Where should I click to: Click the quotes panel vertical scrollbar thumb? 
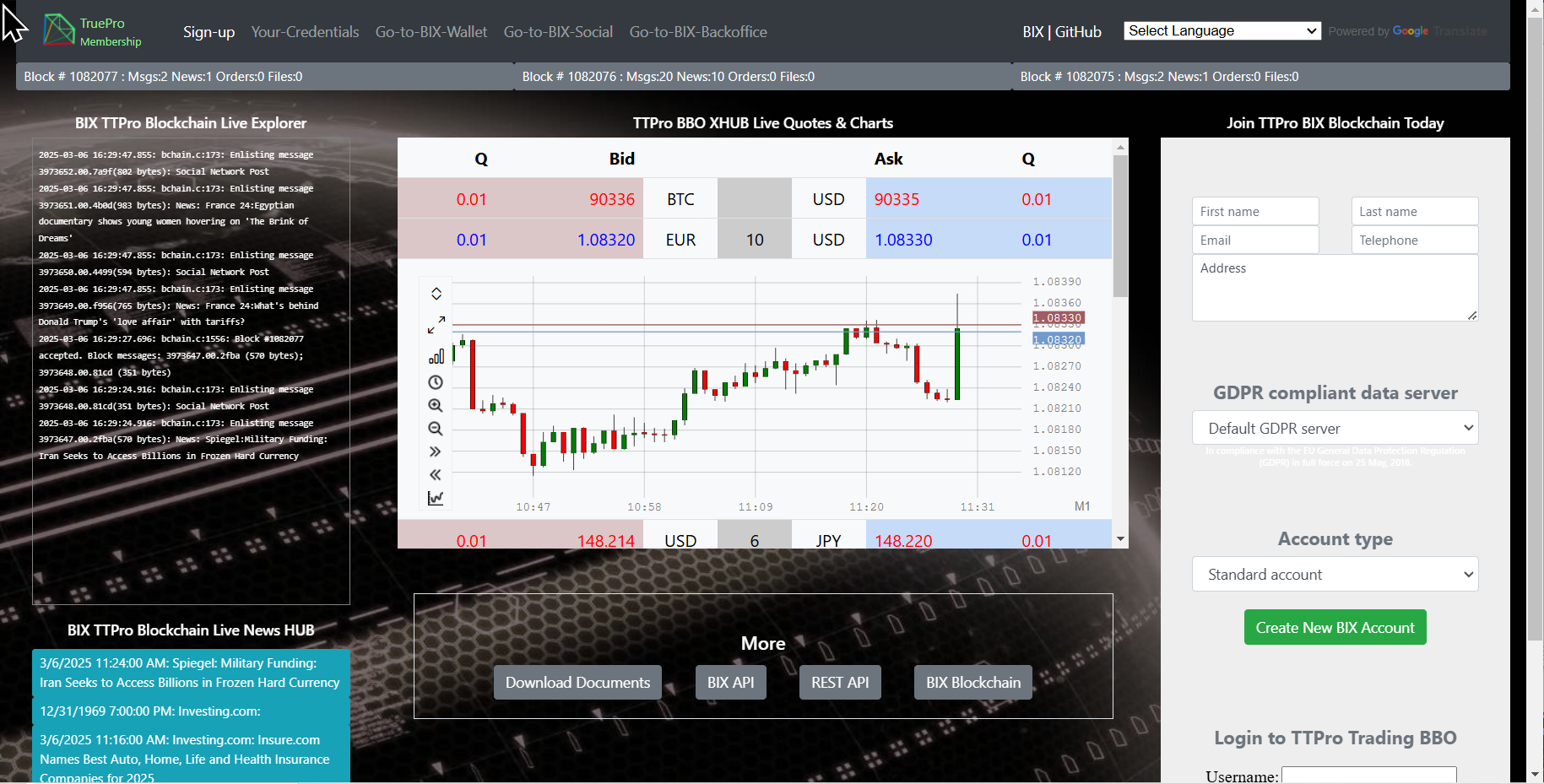click(x=1120, y=225)
